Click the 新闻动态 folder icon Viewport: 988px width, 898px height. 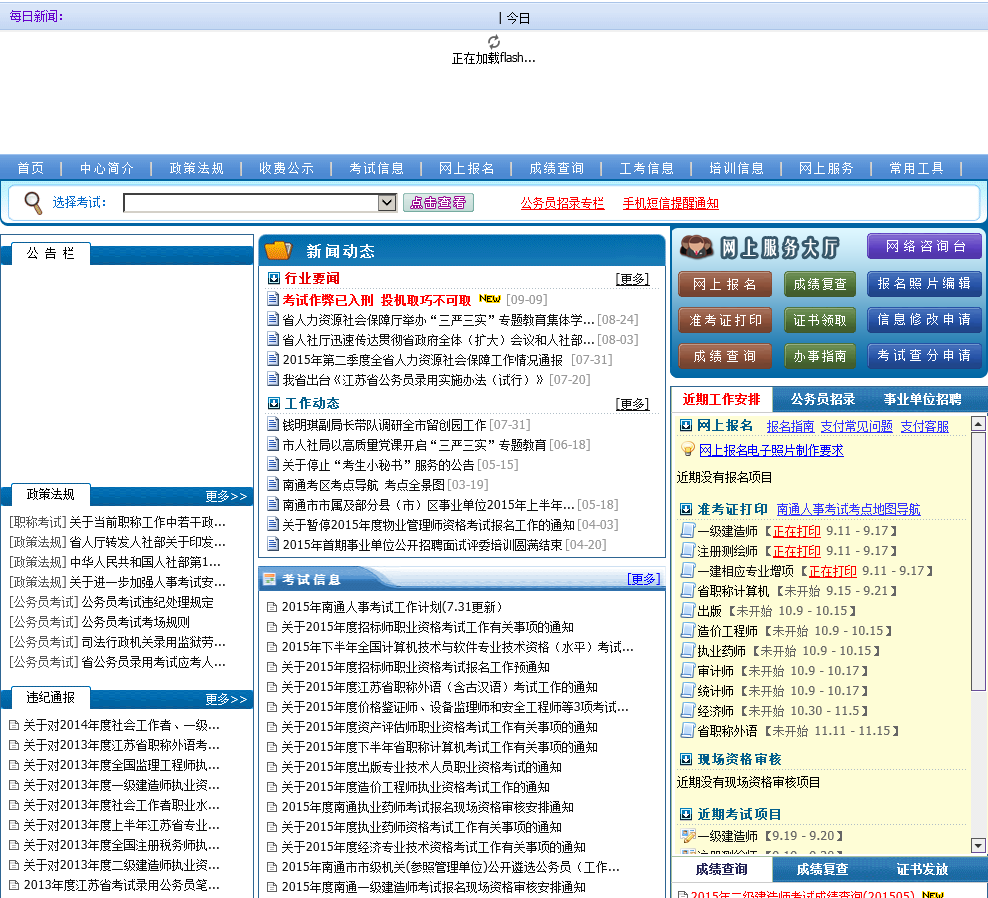[279, 250]
